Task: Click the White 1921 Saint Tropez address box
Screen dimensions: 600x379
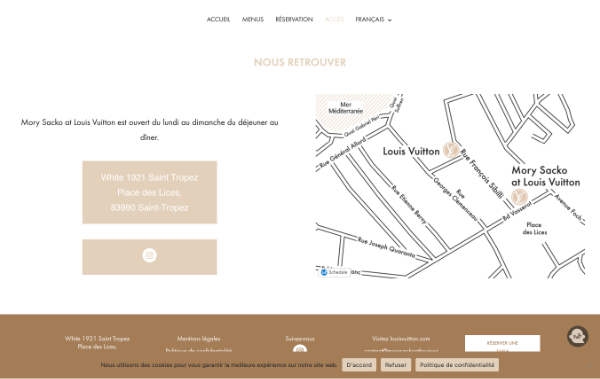Action: pos(150,192)
